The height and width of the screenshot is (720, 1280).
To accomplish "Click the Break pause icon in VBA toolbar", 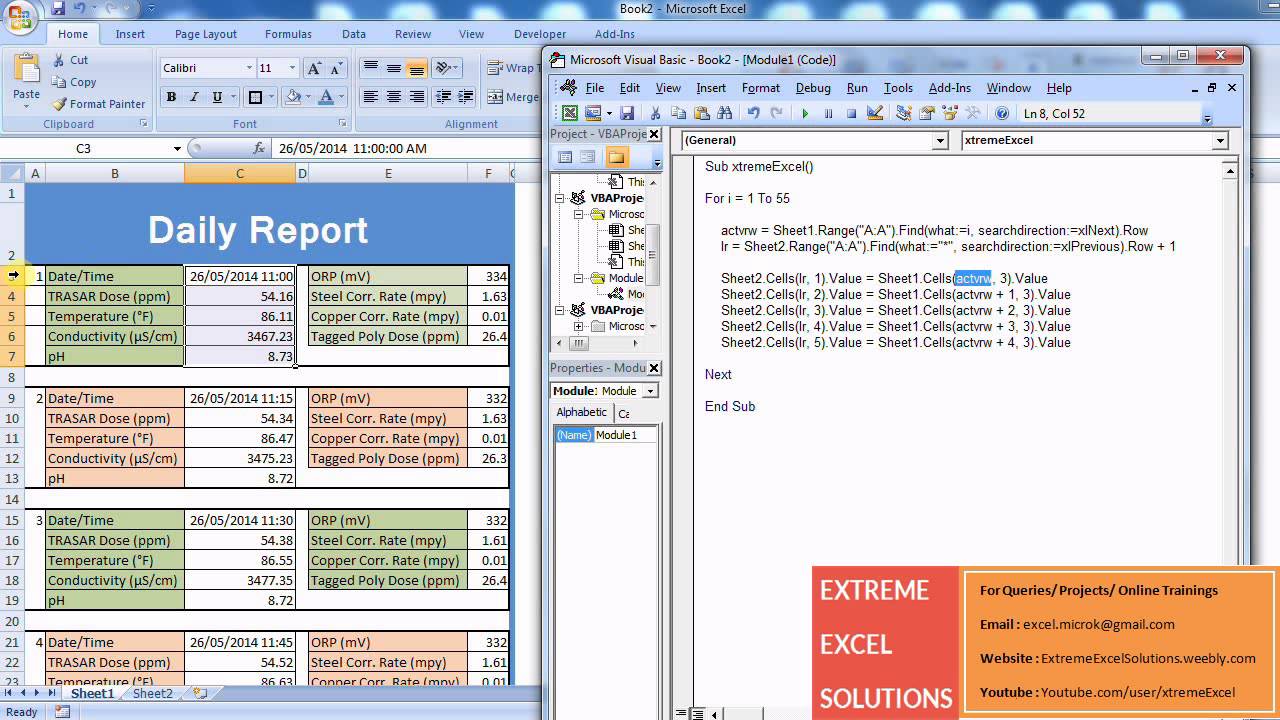I will click(828, 114).
